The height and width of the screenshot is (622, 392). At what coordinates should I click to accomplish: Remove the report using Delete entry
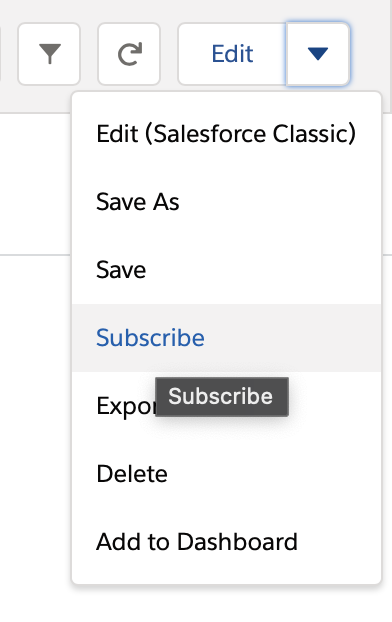tap(226, 474)
